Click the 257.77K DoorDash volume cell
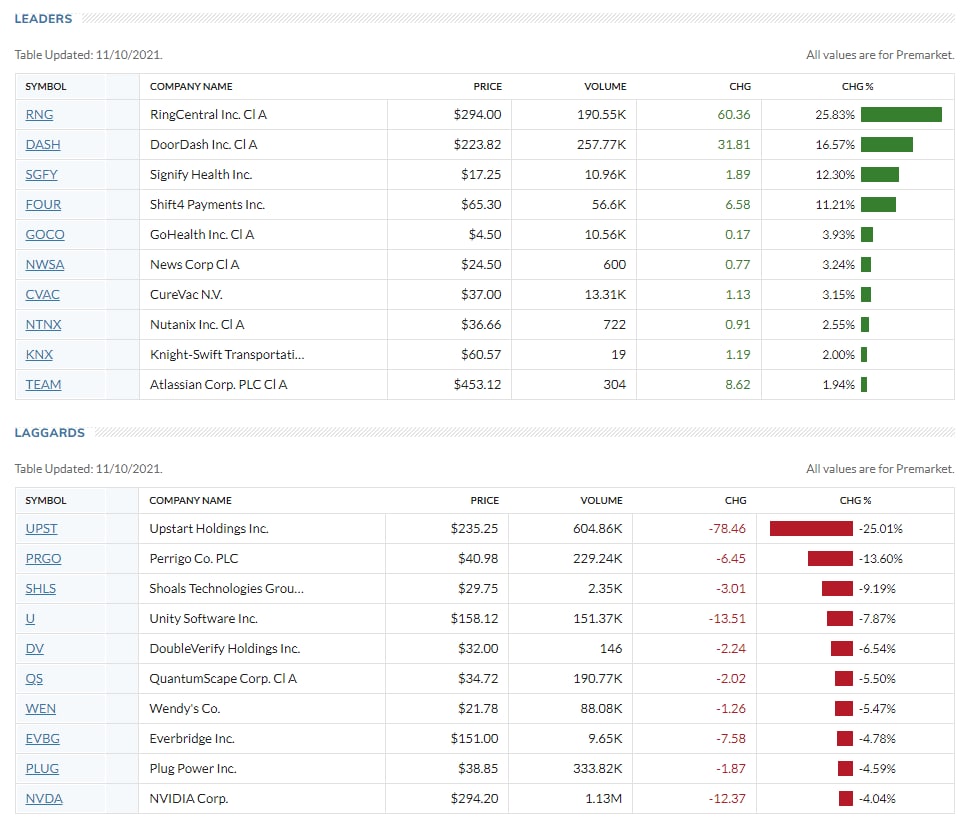The image size is (962, 819). [601, 145]
